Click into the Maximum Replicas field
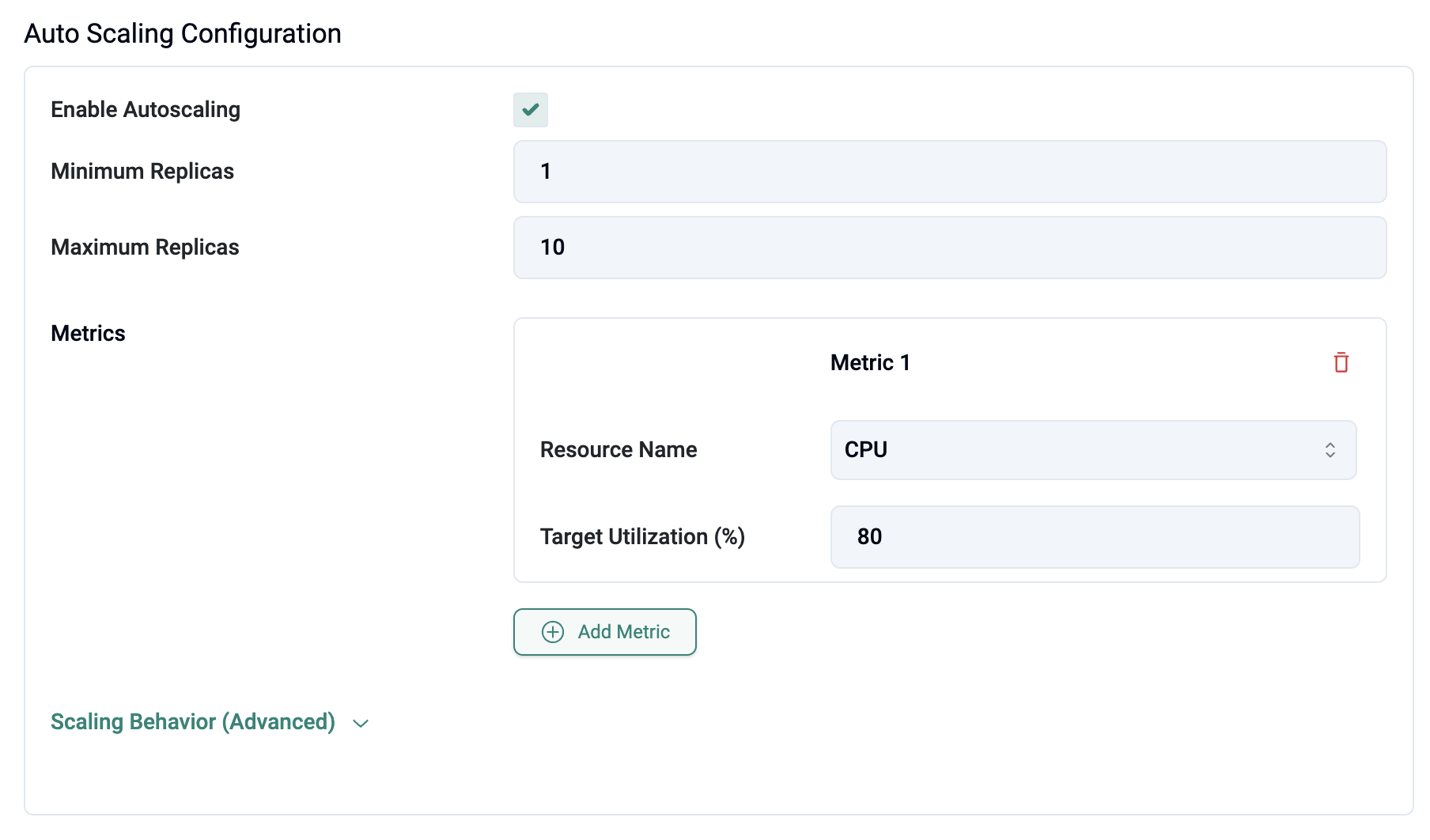Screen dimensions: 1430x840 pyautogui.click(x=949, y=248)
